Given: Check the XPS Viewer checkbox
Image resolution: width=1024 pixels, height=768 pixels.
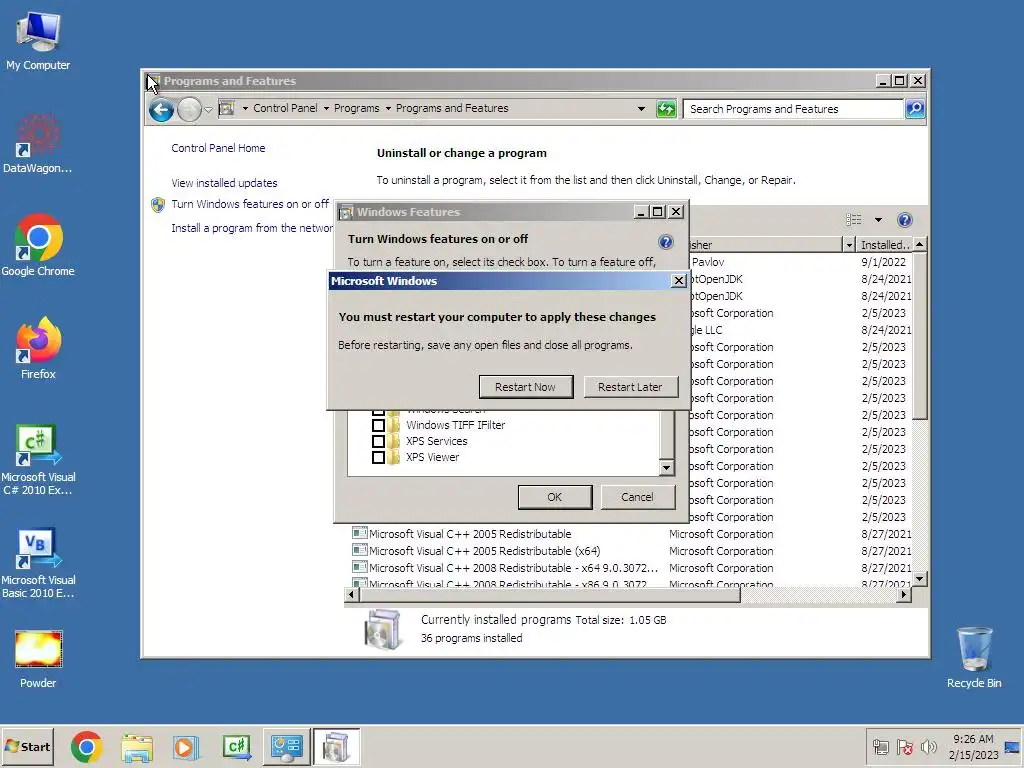Looking at the screenshot, I should click(x=378, y=457).
